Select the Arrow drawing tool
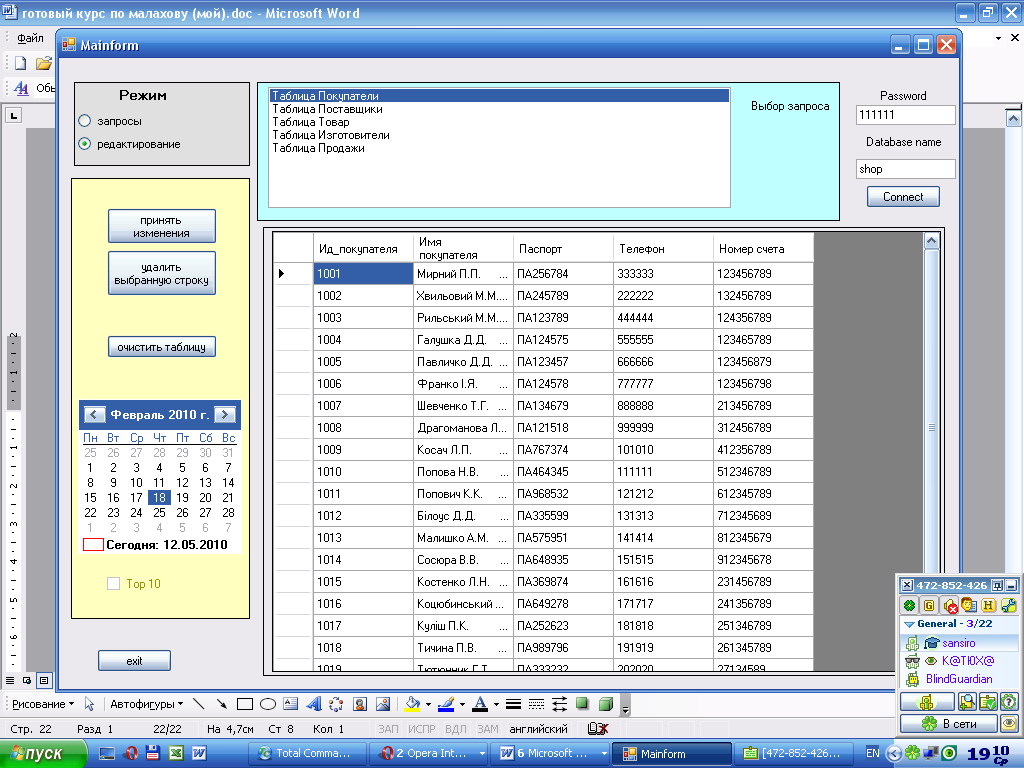1024x768 pixels. coord(222,704)
